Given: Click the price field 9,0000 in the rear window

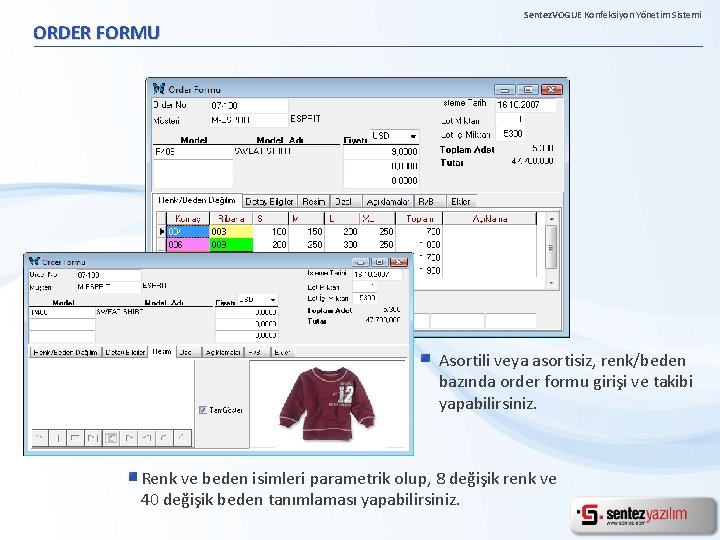Looking at the screenshot, I should pos(381,152).
